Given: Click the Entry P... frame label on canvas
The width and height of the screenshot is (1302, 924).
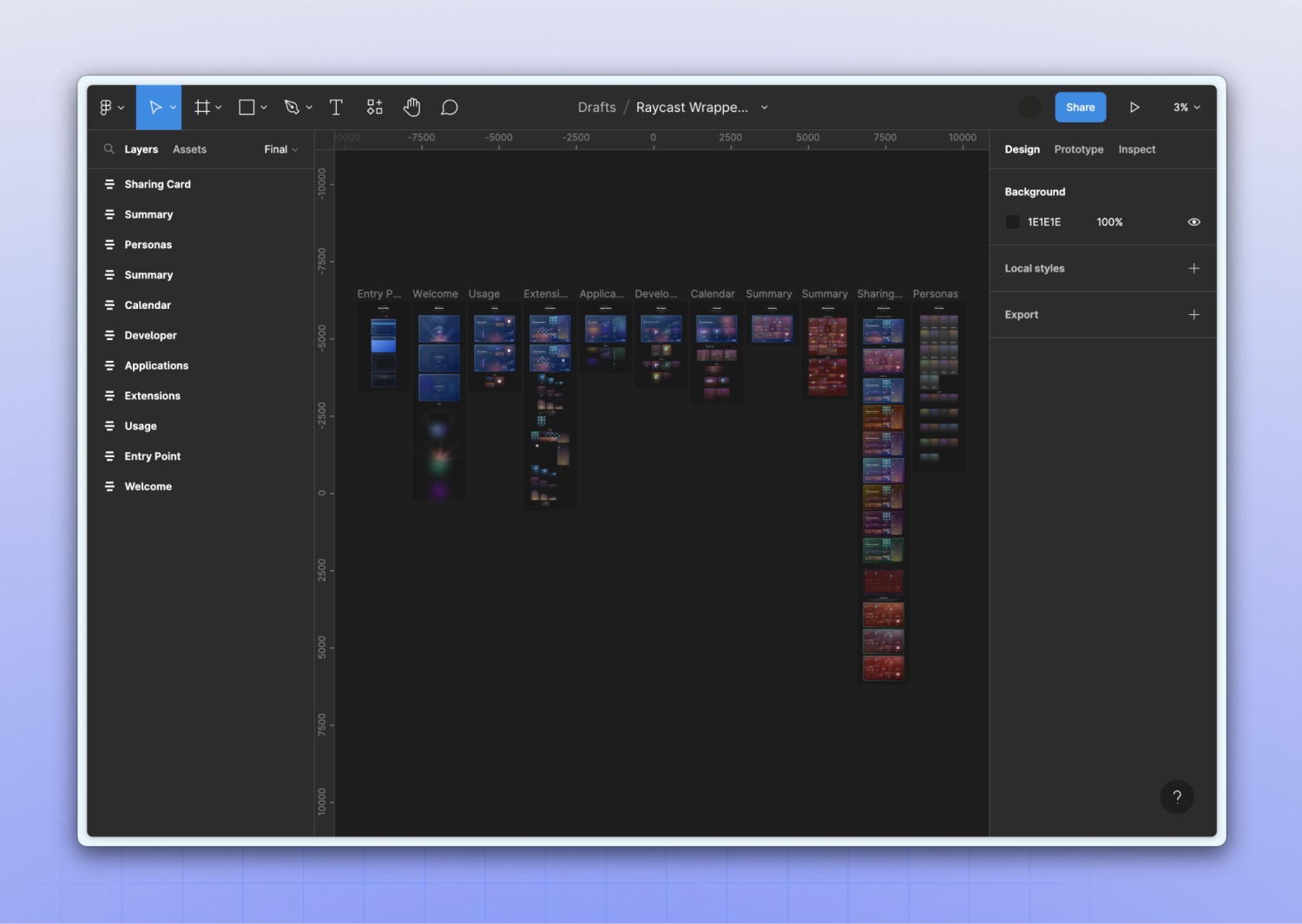Looking at the screenshot, I should click(379, 294).
